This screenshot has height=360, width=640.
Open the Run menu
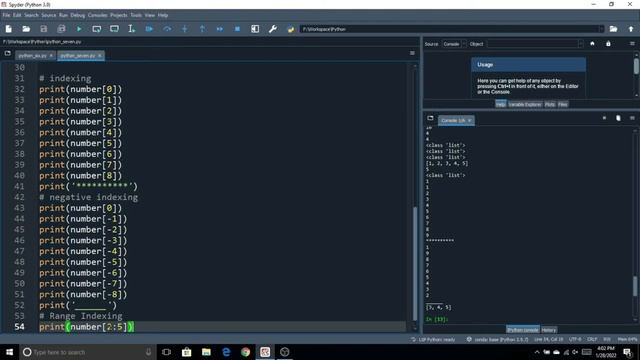(63, 15)
